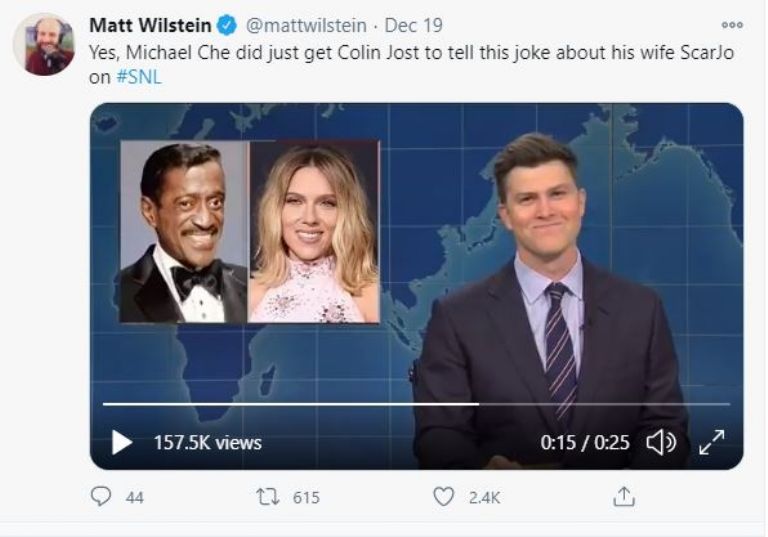768x537 pixels.
Task: Click the blue verified badge
Action: click(x=227, y=25)
